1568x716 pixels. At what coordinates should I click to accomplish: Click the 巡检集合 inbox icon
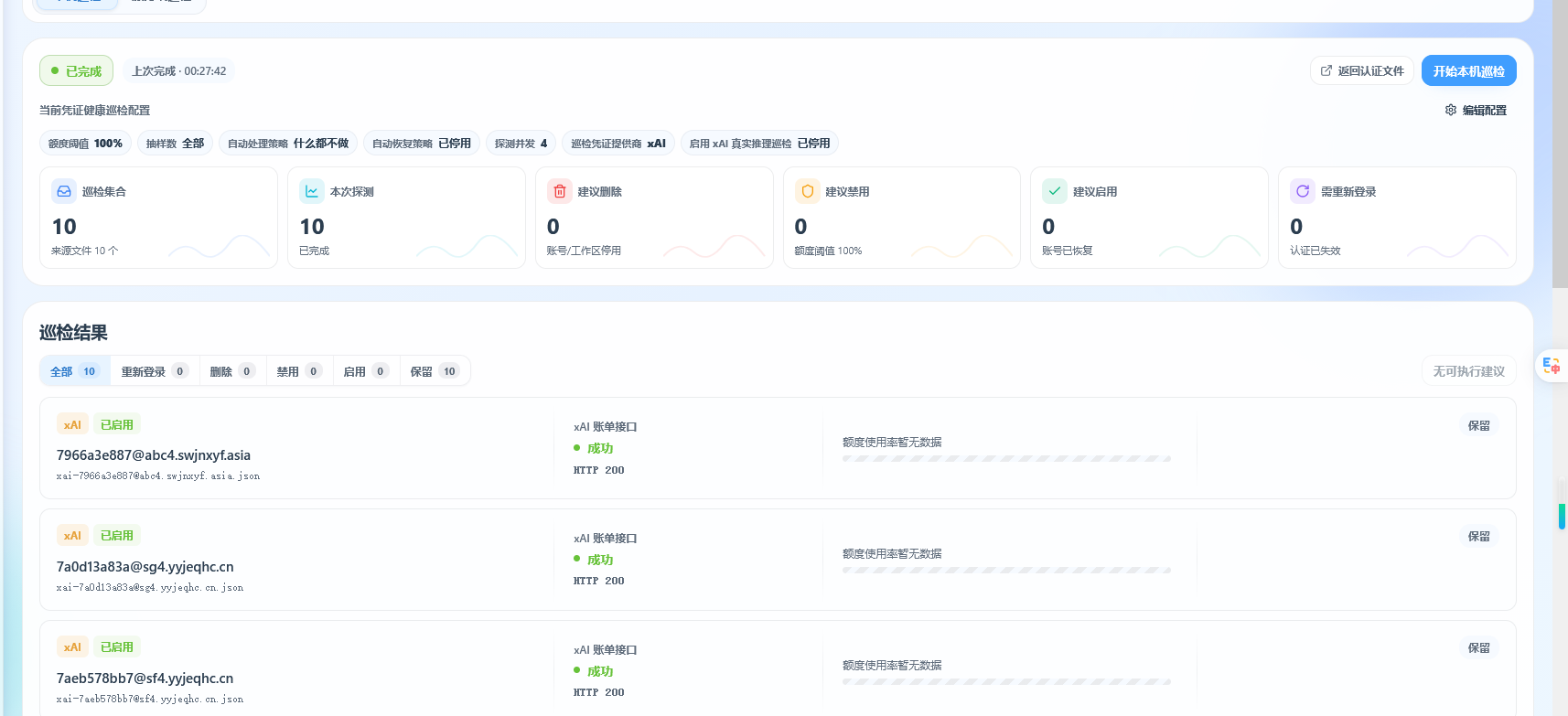64,191
